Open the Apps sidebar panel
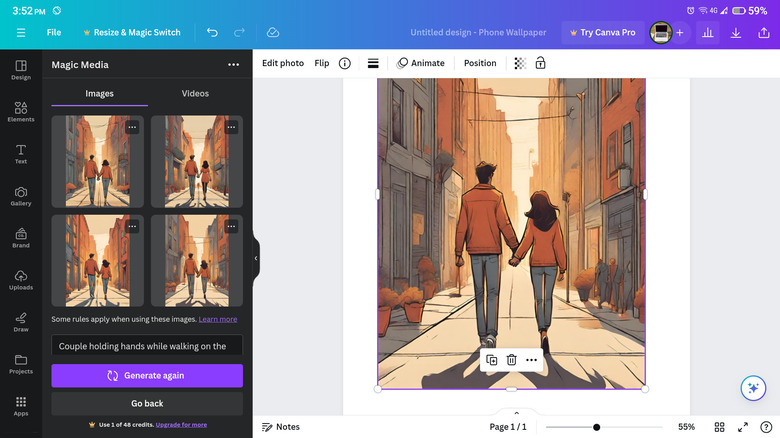 [21, 407]
